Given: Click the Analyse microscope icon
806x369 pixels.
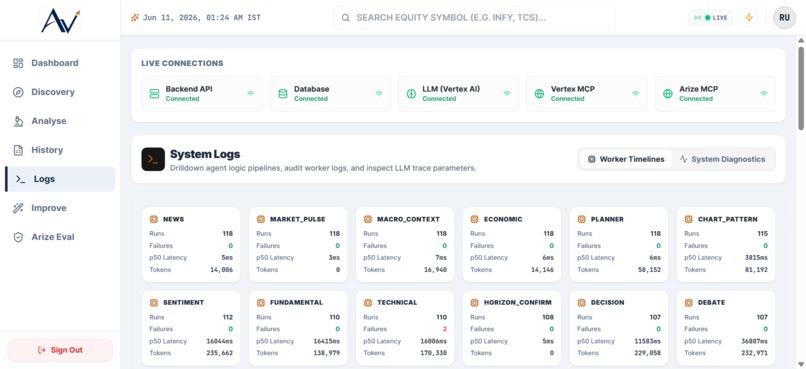Looking at the screenshot, I should (19, 121).
